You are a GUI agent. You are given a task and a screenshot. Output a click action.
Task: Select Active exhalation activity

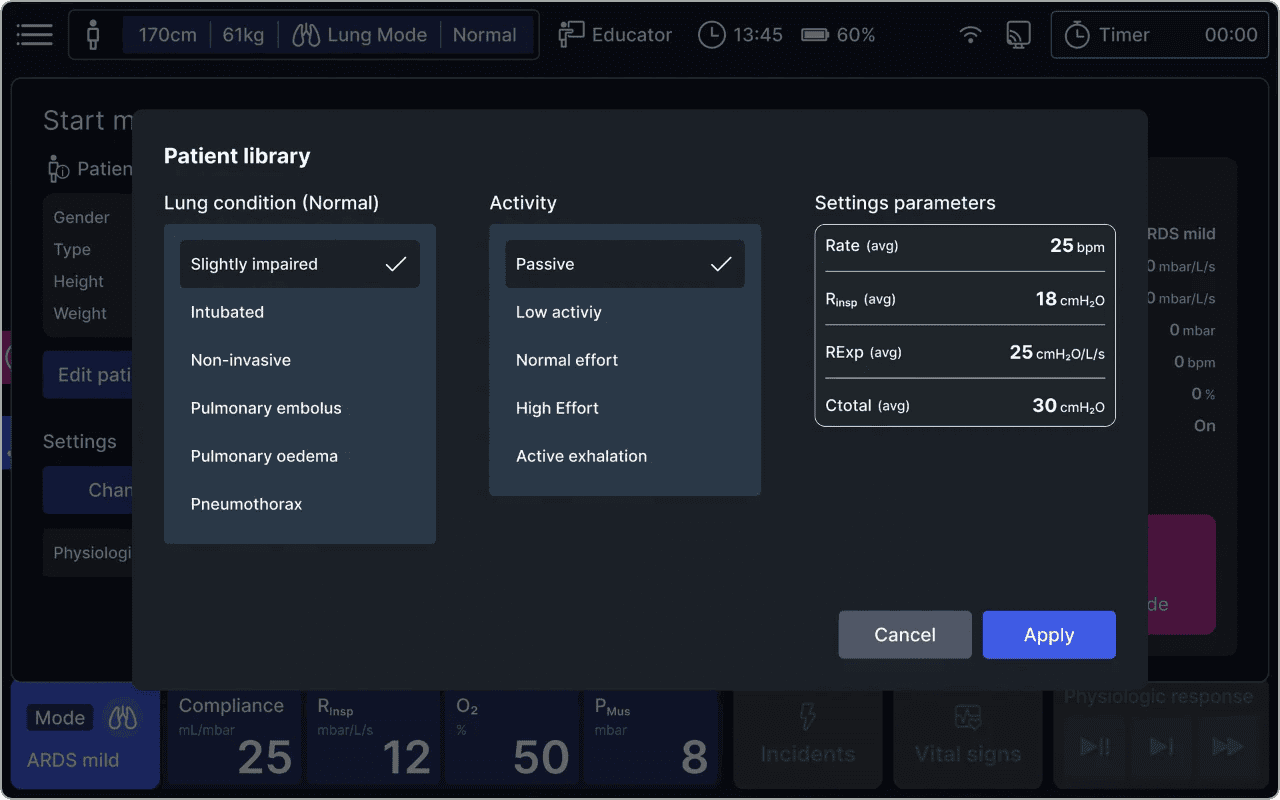[x=581, y=456]
